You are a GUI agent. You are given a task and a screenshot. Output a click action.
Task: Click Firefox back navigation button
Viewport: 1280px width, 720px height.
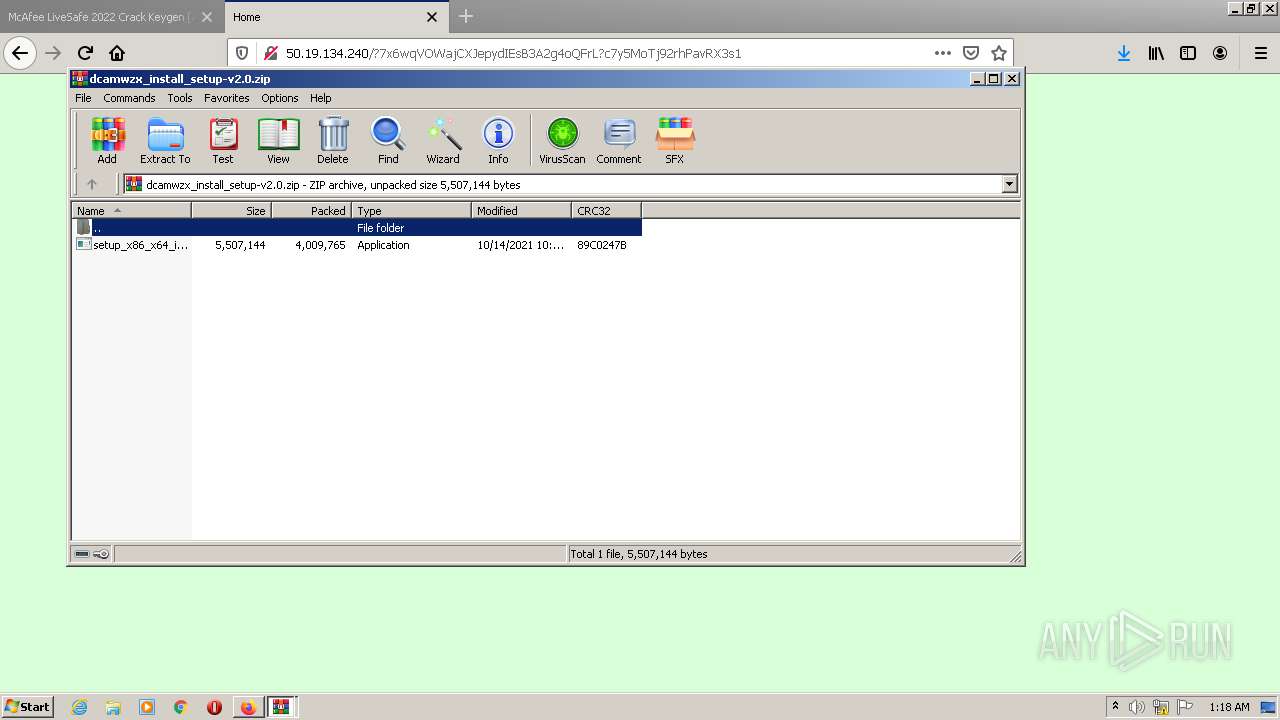click(20, 53)
